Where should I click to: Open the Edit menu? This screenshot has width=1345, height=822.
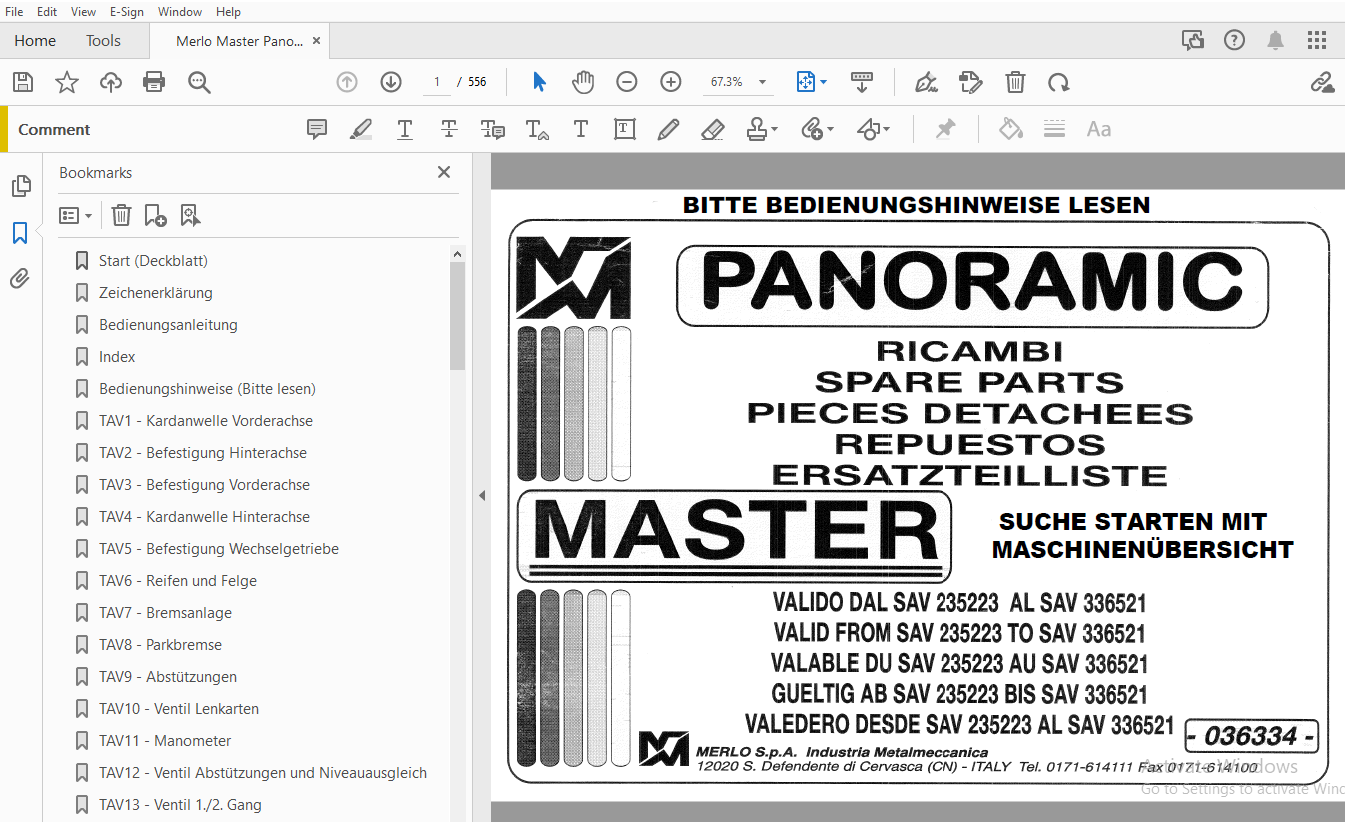[x=47, y=12]
